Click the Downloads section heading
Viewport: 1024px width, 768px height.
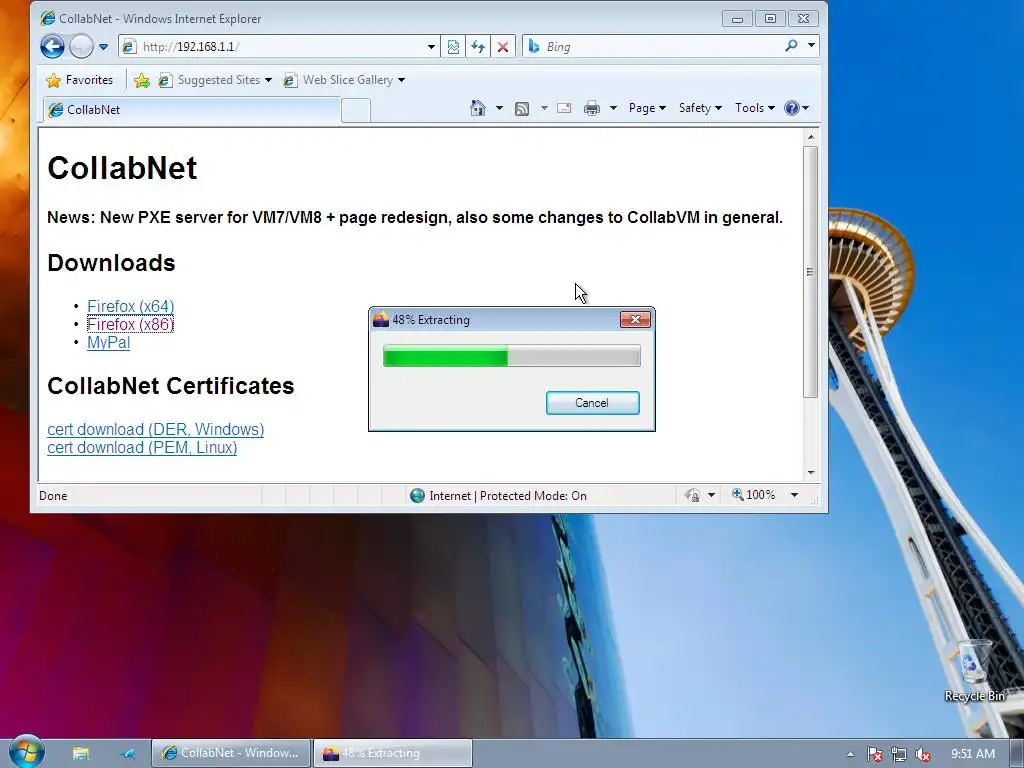click(x=111, y=263)
